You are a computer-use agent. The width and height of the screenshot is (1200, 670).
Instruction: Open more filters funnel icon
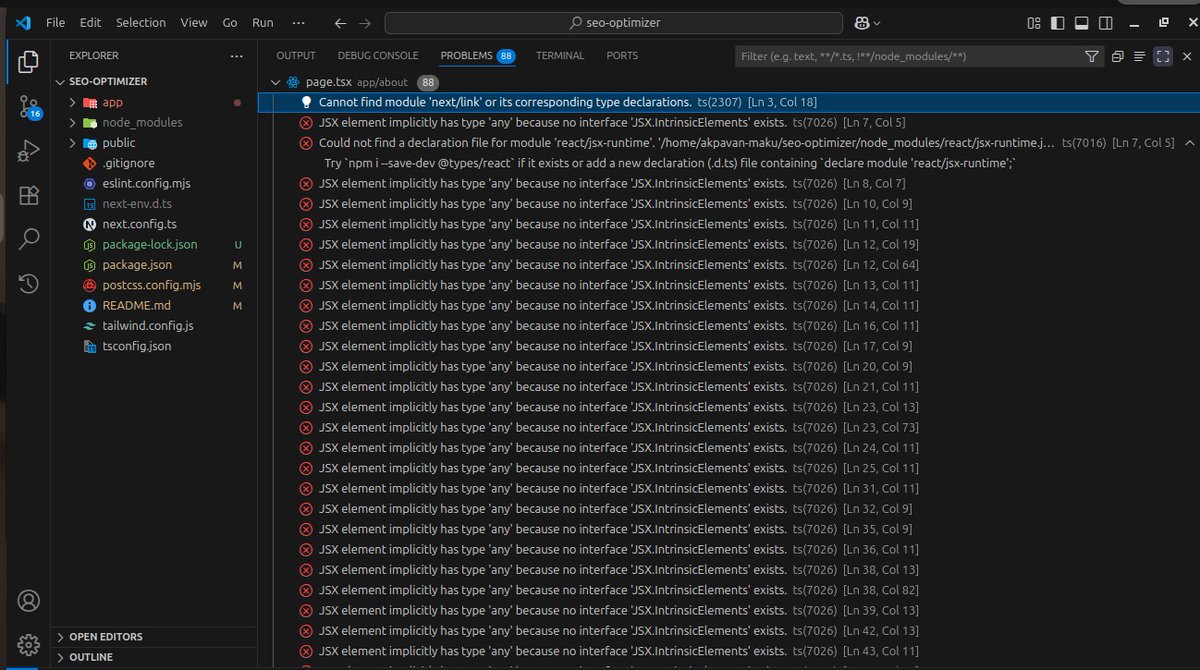click(x=1092, y=57)
